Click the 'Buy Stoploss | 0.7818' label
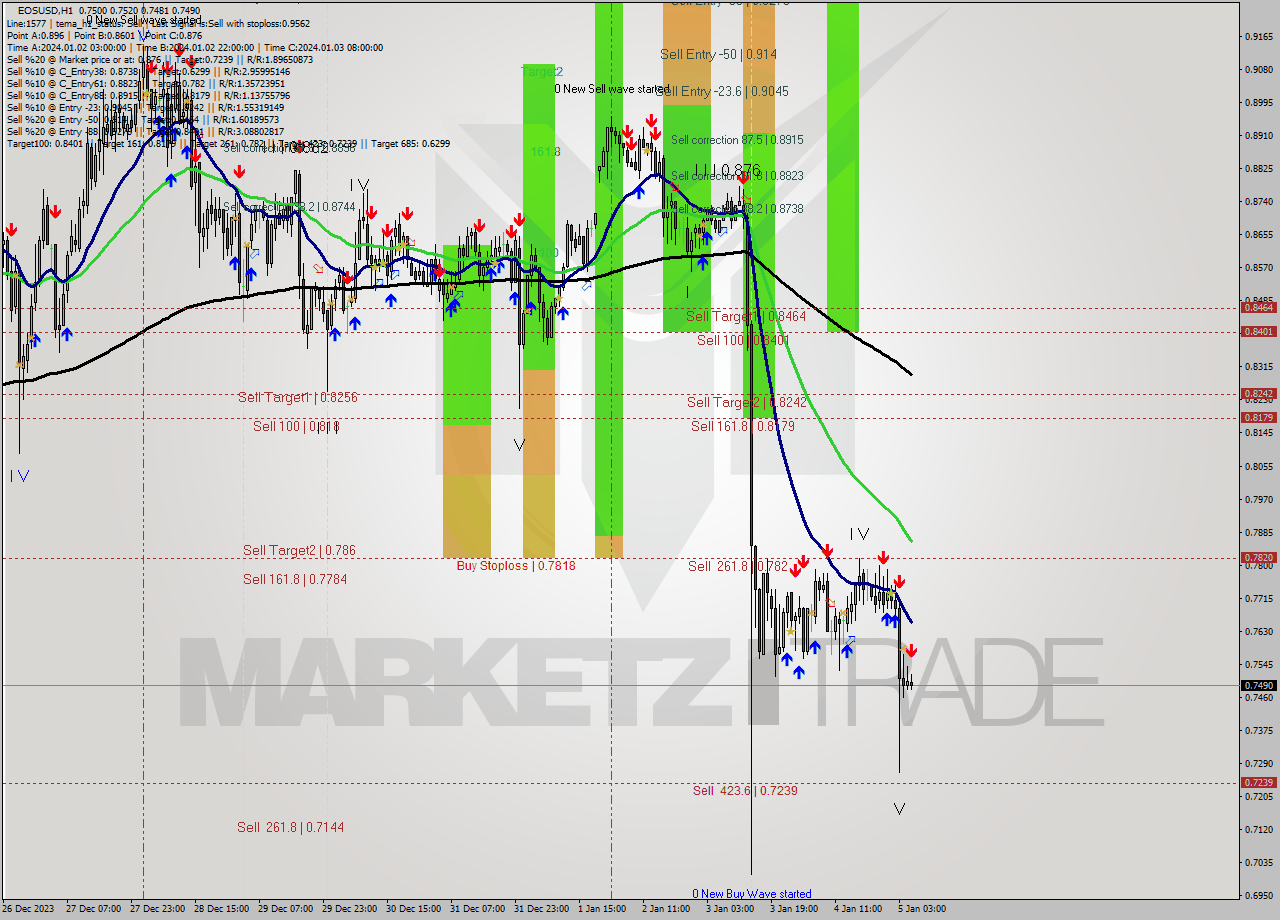The width and height of the screenshot is (1280, 920). pos(516,565)
